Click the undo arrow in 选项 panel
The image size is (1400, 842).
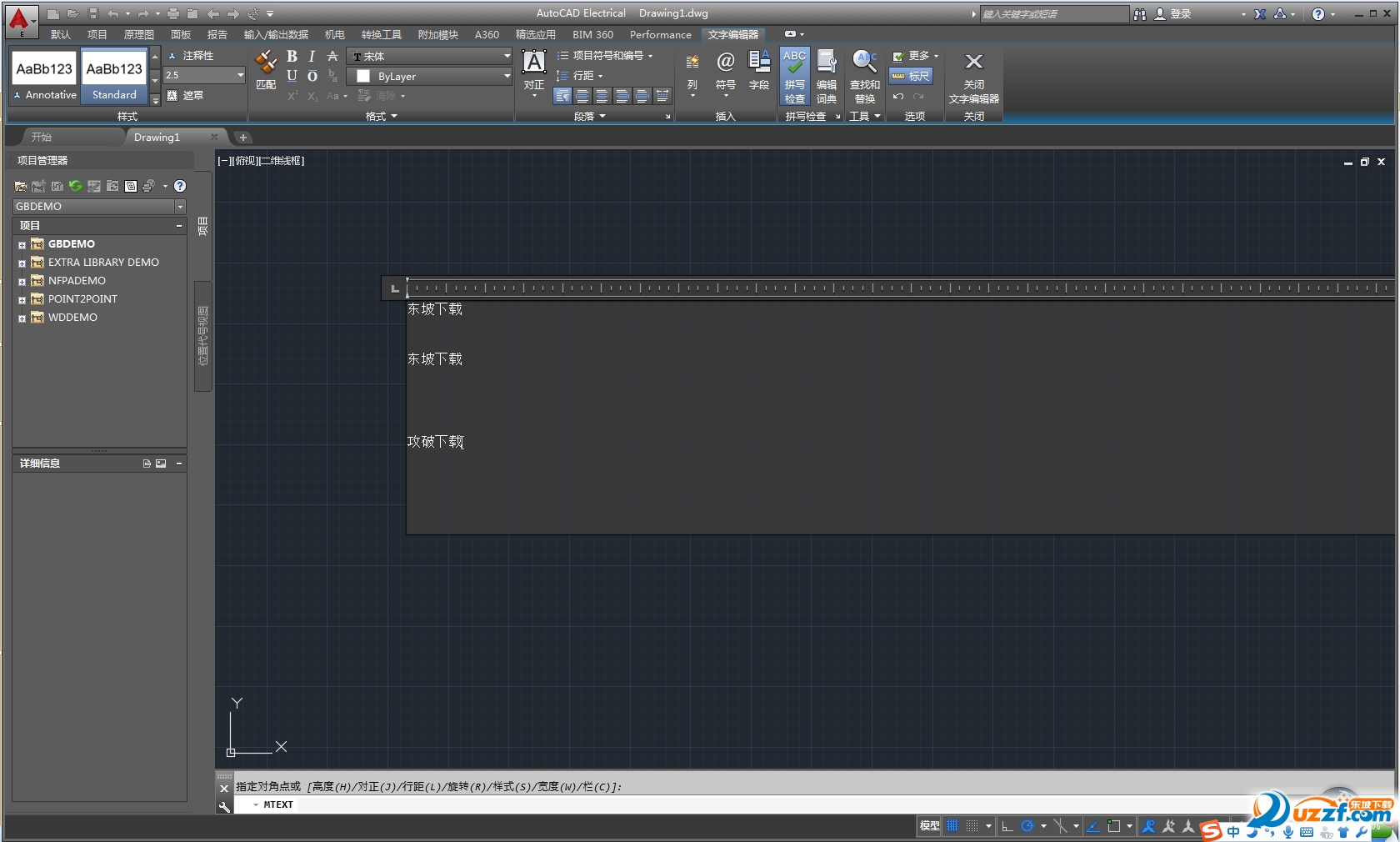(x=898, y=97)
